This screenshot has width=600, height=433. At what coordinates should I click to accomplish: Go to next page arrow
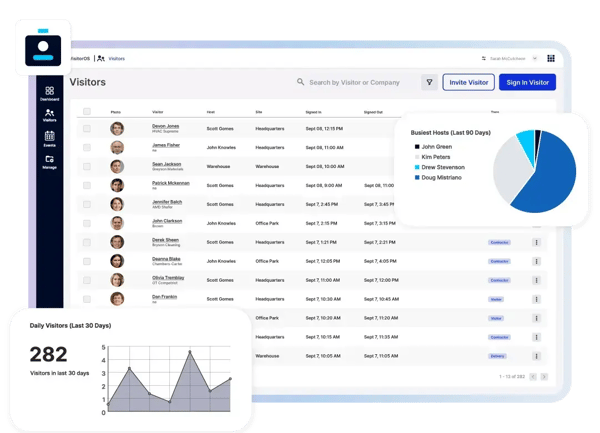pos(544,377)
